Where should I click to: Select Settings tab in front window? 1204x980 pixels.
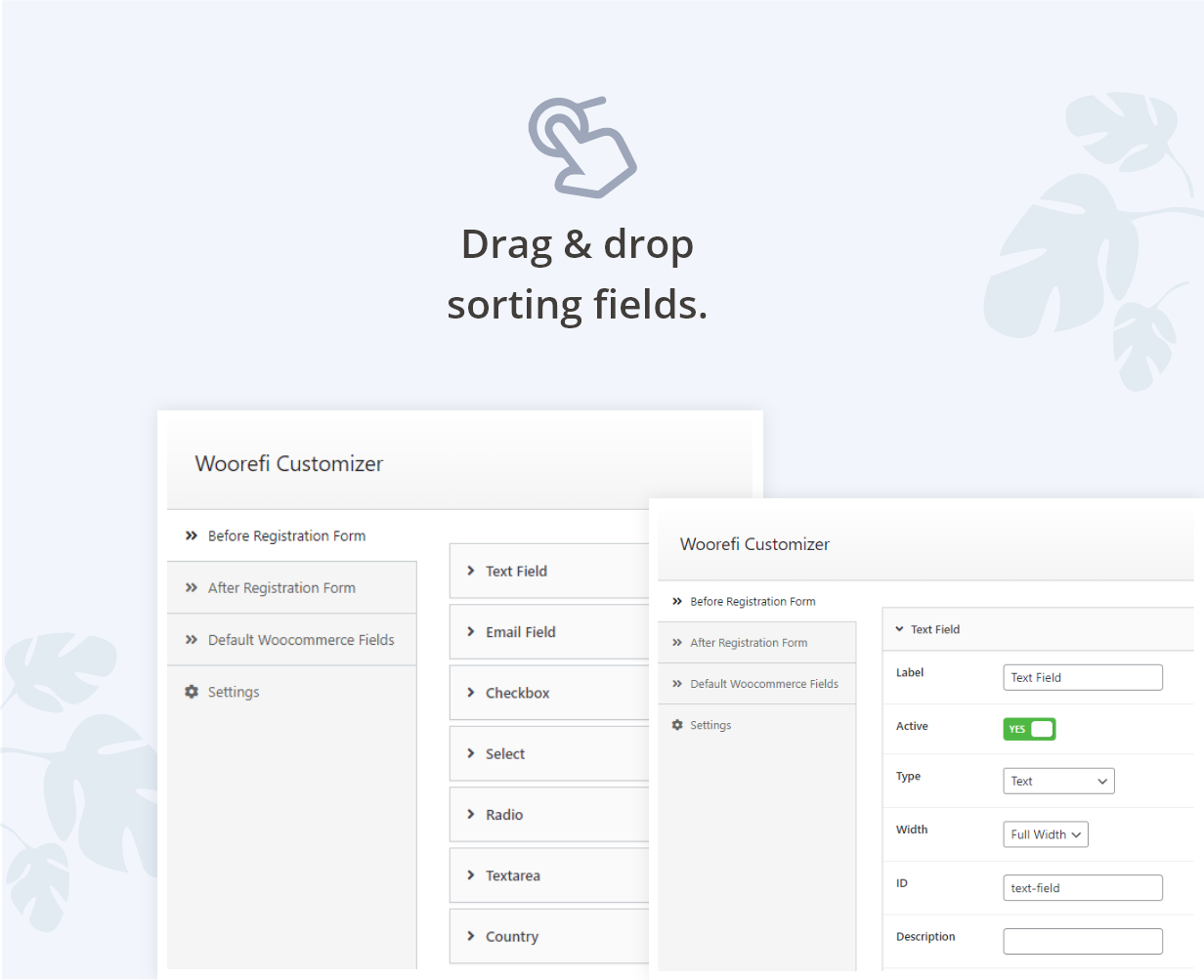point(757,725)
